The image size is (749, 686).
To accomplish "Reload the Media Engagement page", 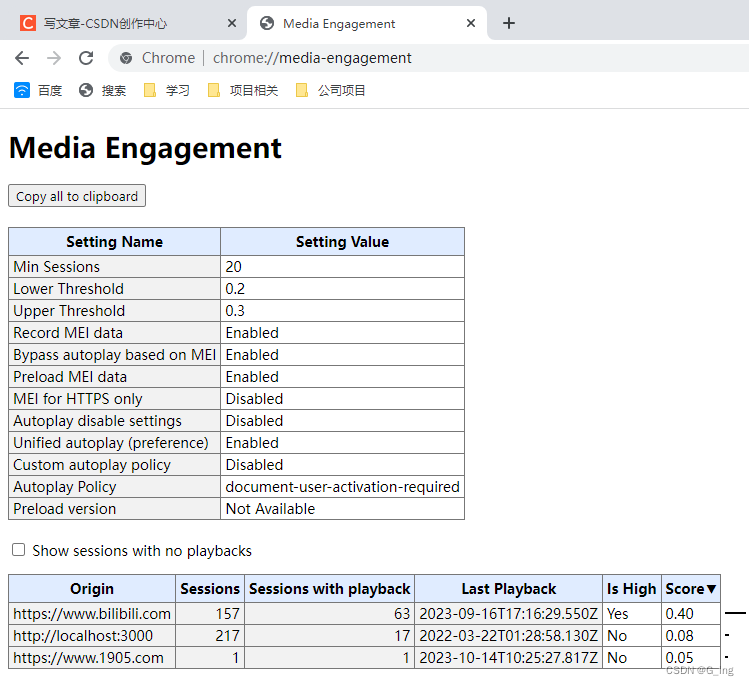I will point(86,58).
